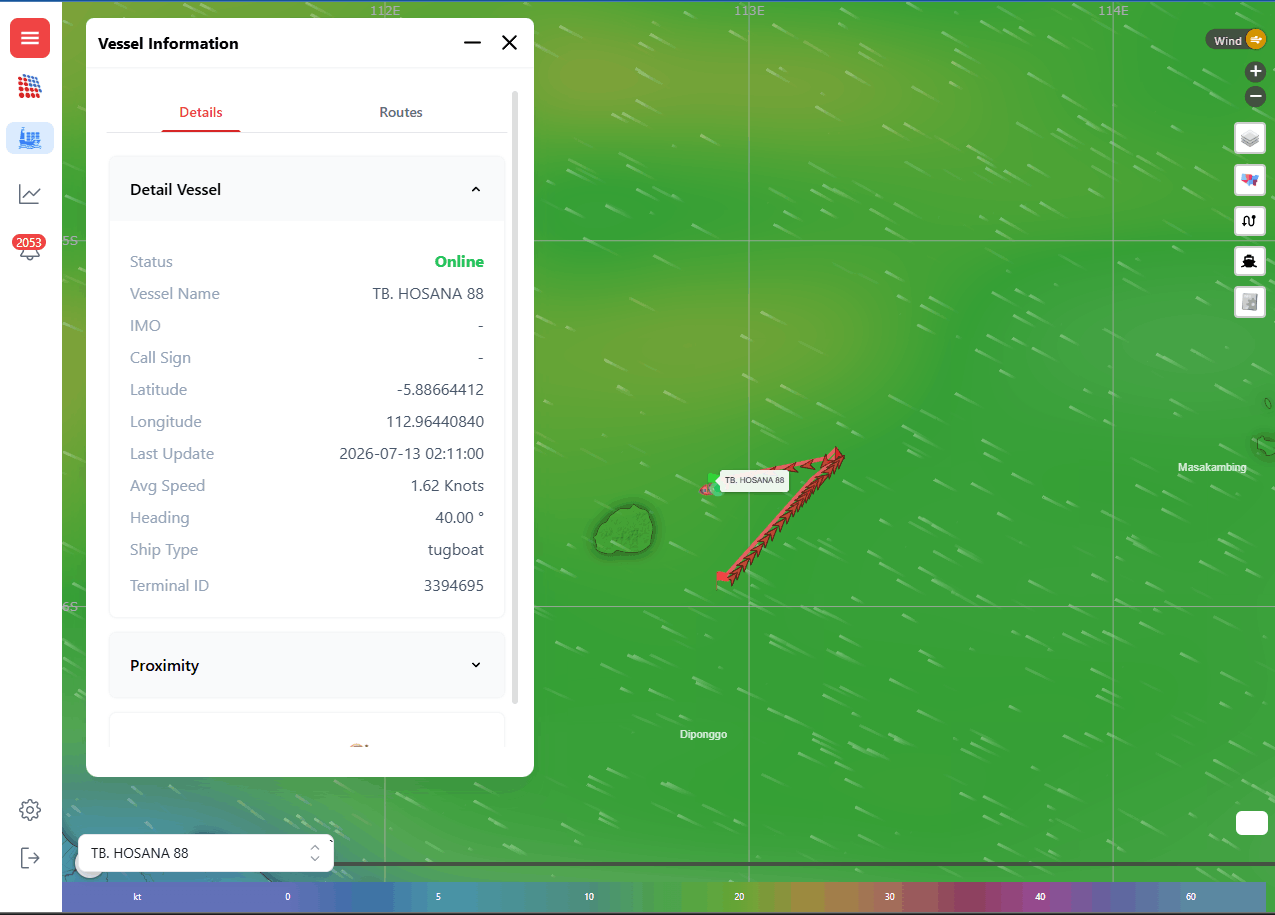Click the 20 kt mark on wind scale
Screen dimensions: 1275x915
(x=739, y=897)
